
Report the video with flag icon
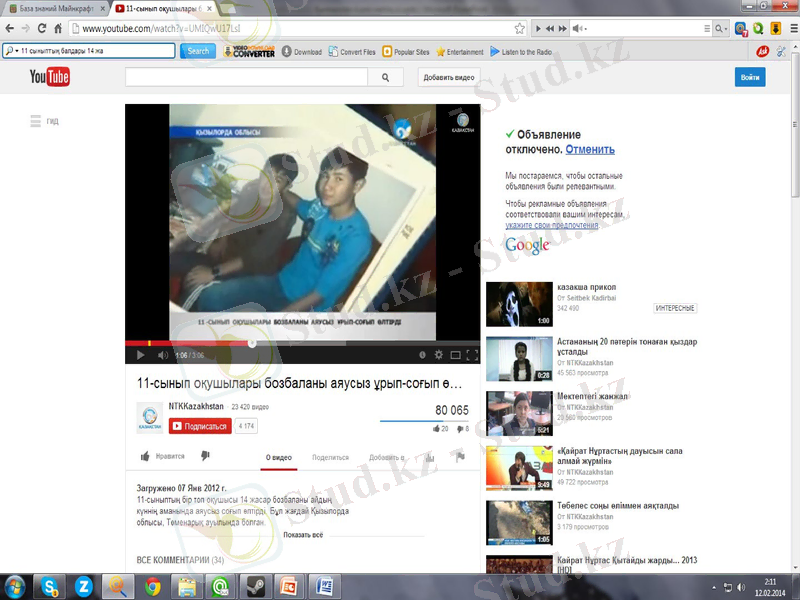[x=459, y=457]
